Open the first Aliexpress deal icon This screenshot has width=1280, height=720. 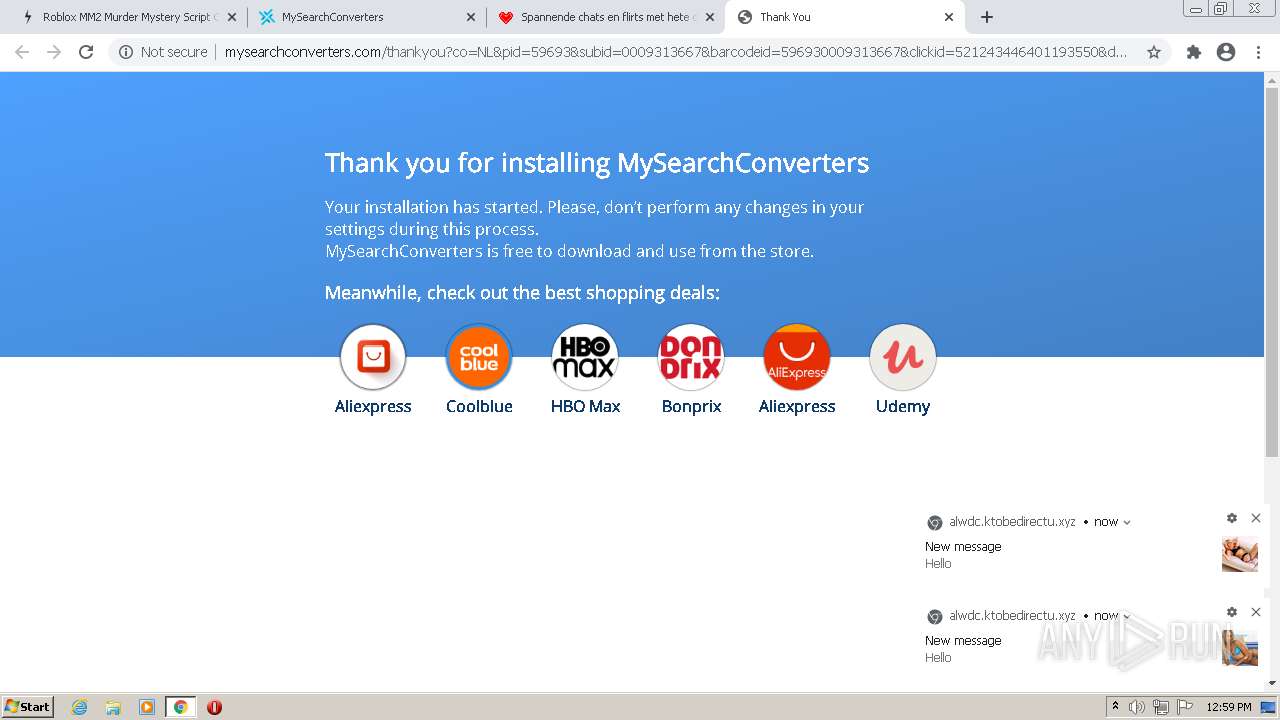(x=373, y=357)
